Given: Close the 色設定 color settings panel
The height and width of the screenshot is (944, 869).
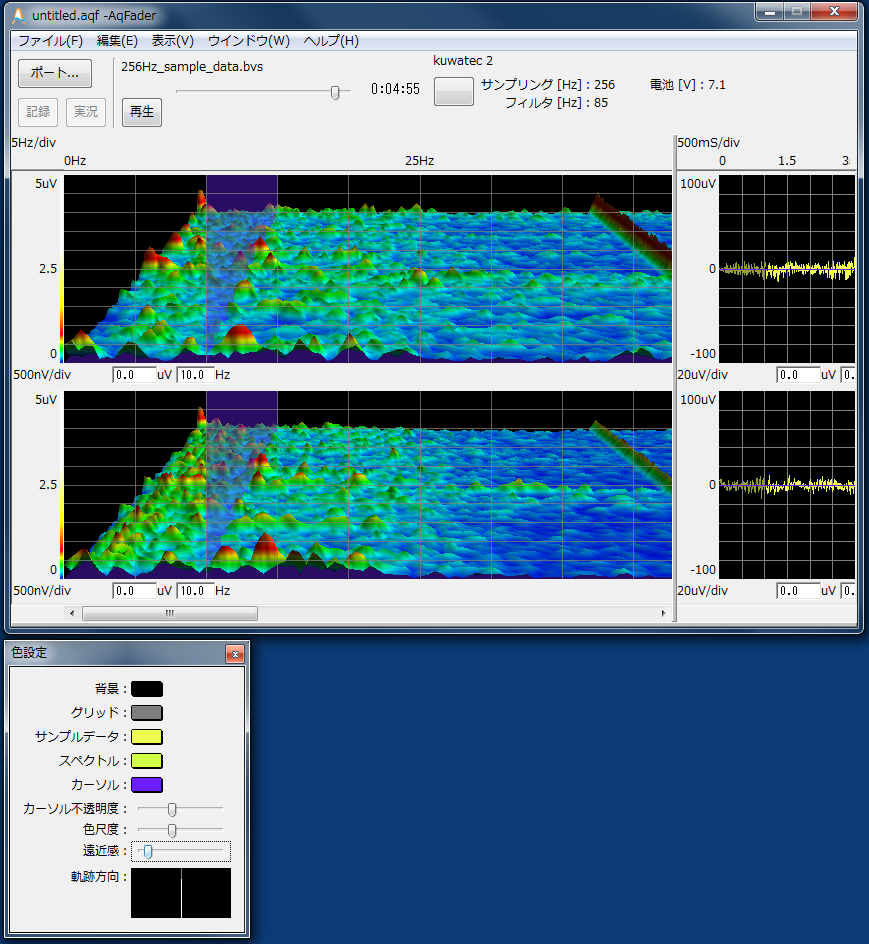Looking at the screenshot, I should tap(235, 654).
